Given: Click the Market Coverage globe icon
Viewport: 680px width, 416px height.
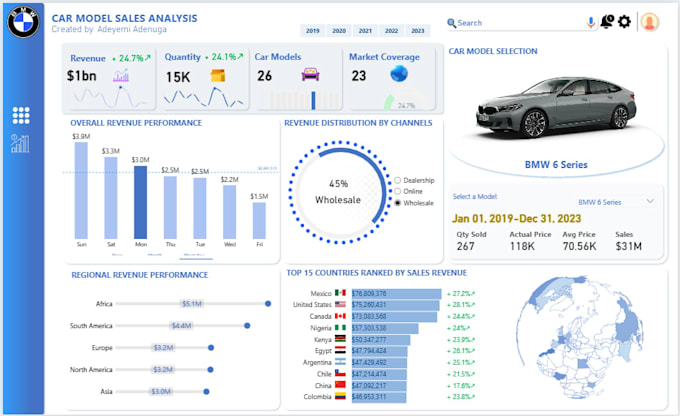Looking at the screenshot, I should point(399,74).
